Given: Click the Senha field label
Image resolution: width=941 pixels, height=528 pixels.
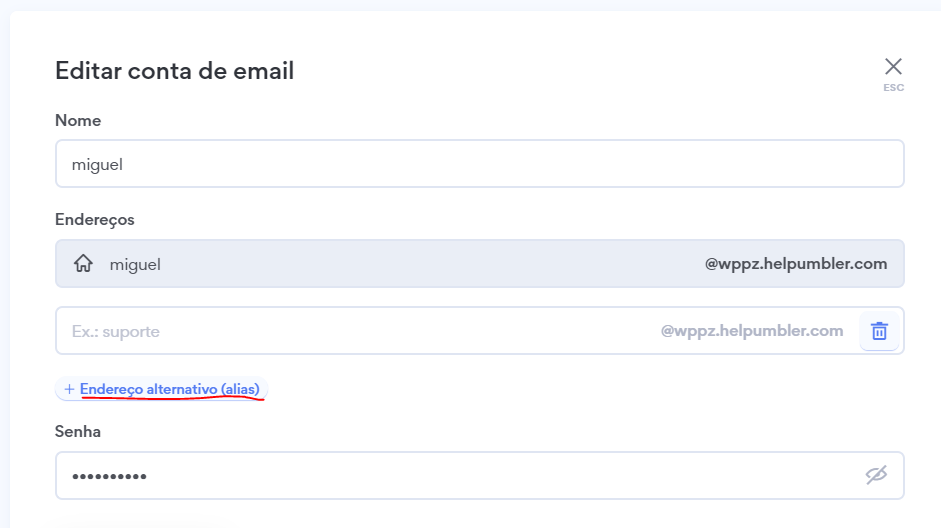Looking at the screenshot, I should (x=78, y=431).
